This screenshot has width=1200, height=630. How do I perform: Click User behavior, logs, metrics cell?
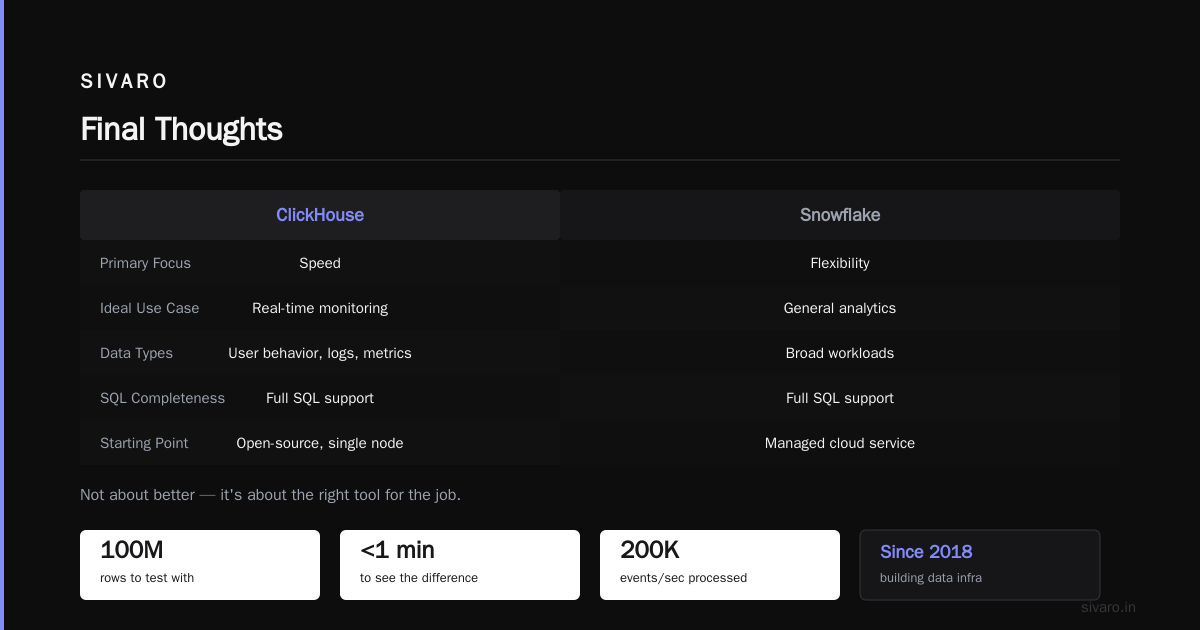click(320, 353)
